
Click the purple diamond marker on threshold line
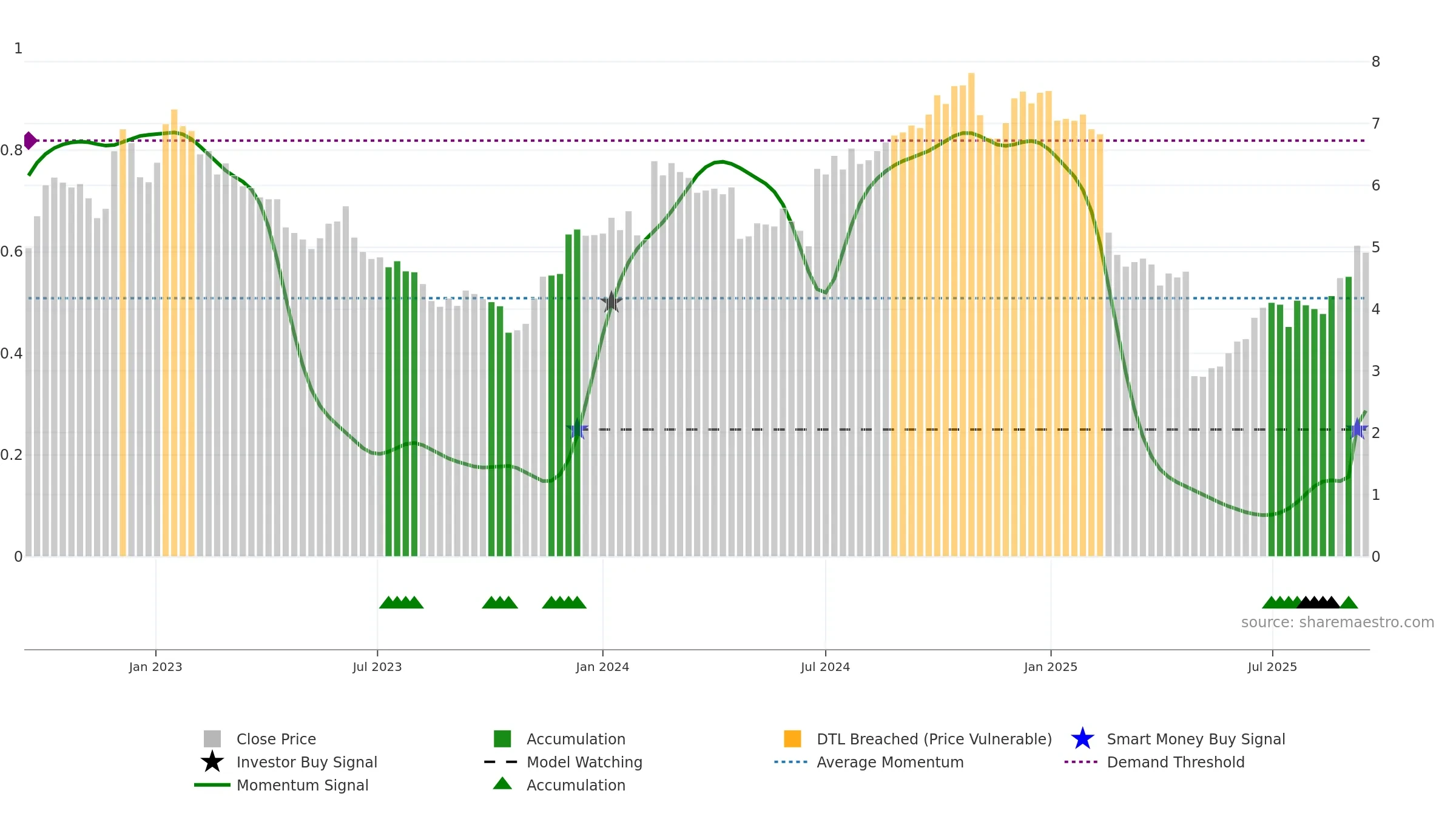pyautogui.click(x=29, y=141)
